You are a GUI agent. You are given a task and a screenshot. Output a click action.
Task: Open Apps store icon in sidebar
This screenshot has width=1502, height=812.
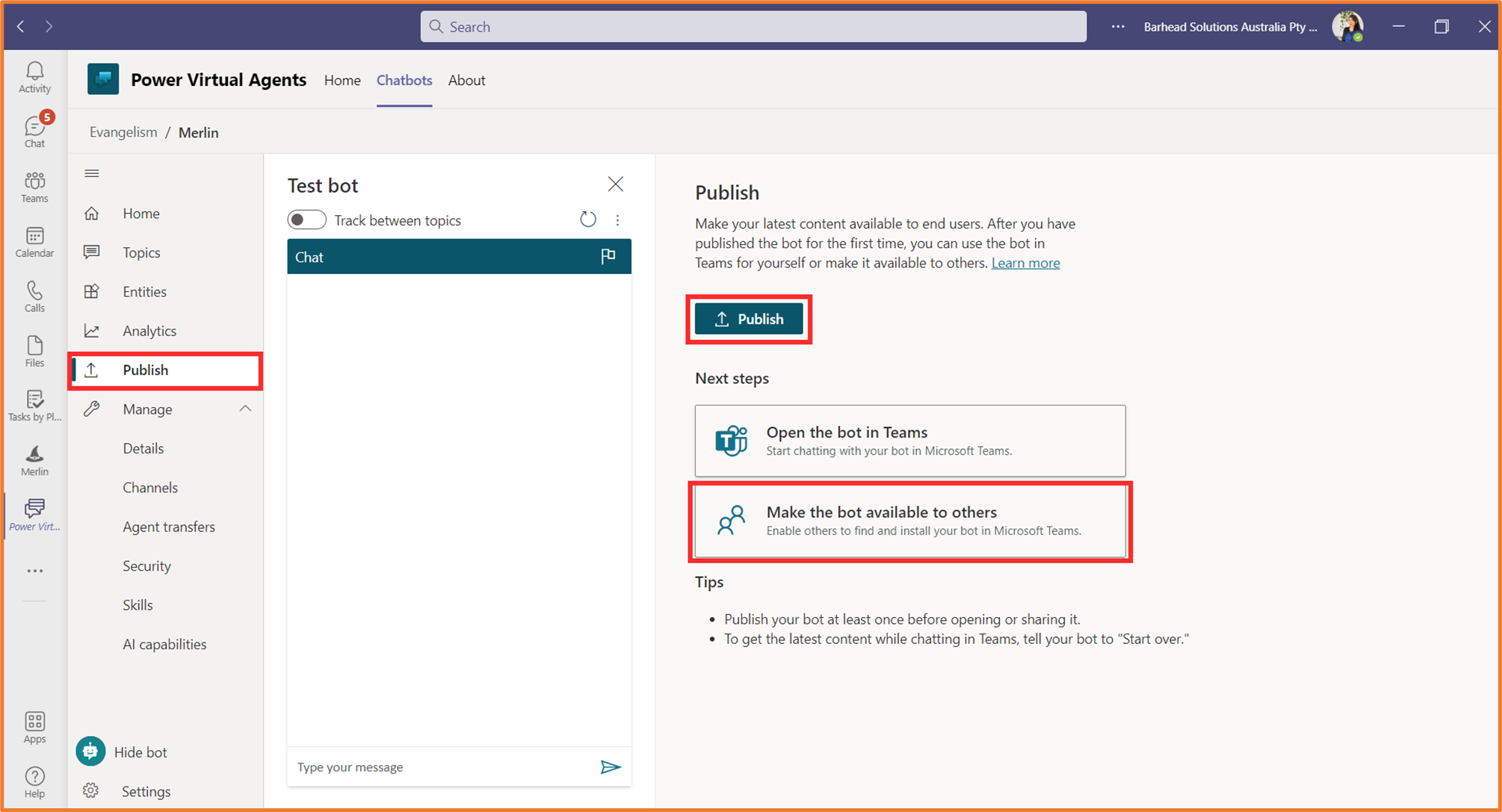(x=34, y=726)
